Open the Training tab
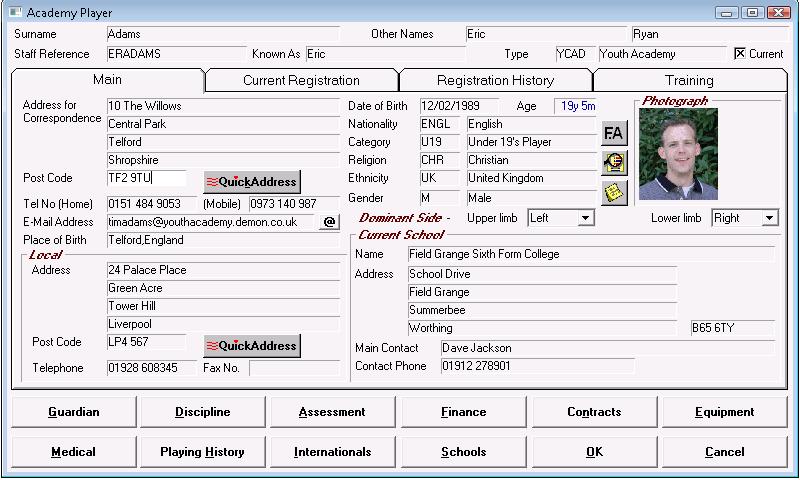Screen dimensions: 800x480 689,81
